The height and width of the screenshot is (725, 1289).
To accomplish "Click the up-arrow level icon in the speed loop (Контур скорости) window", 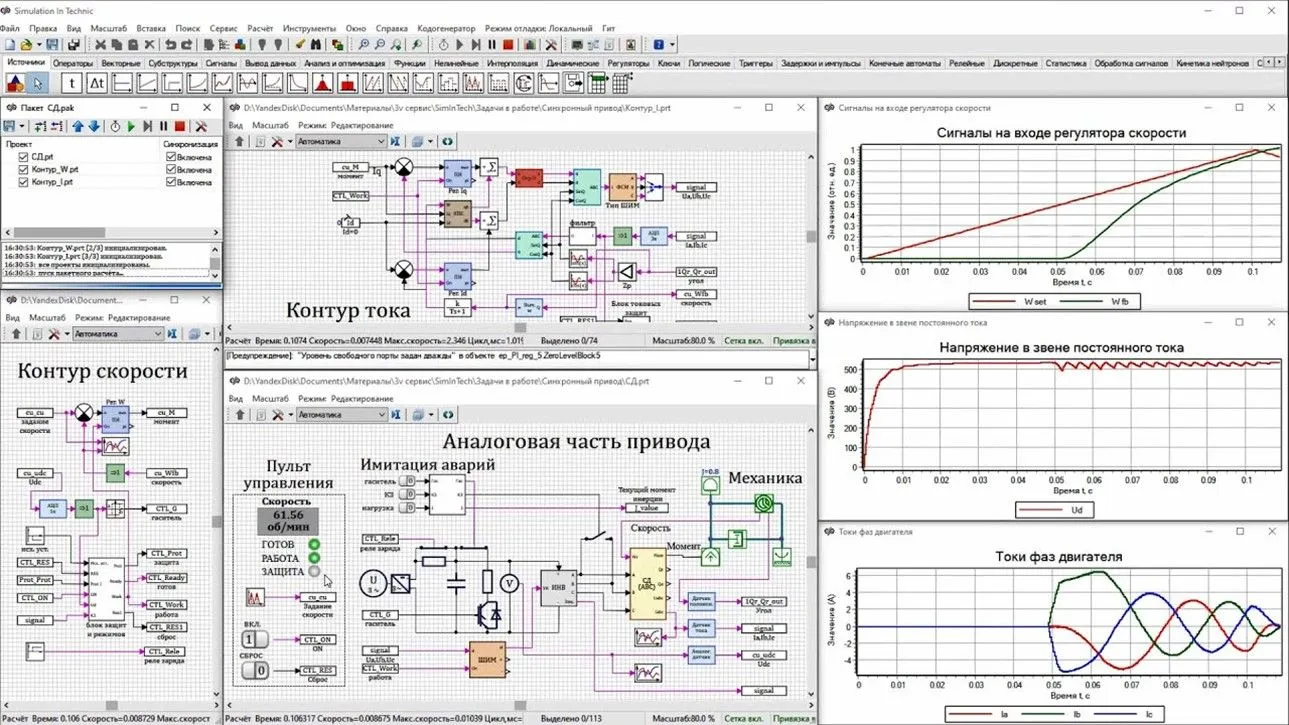I will pyautogui.click(x=14, y=333).
